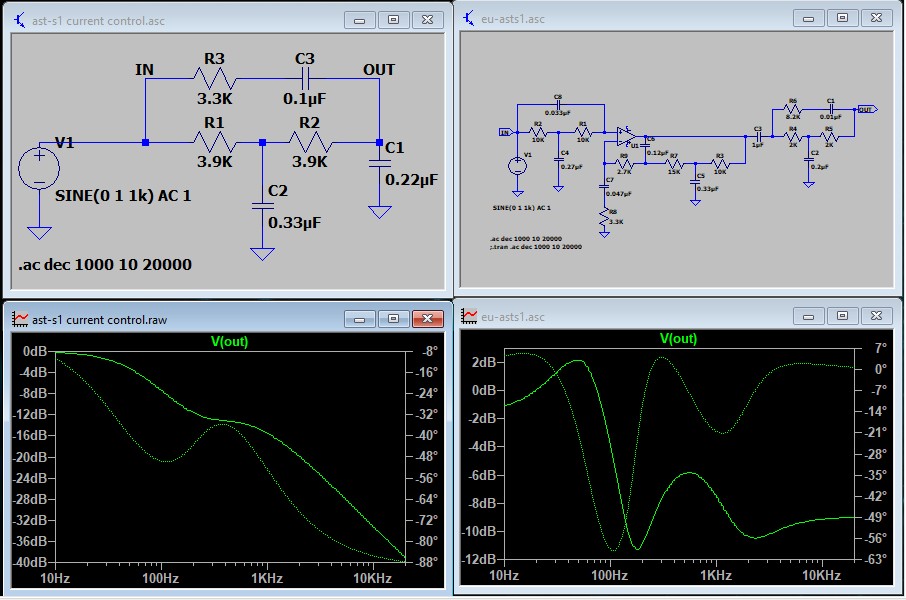Click the phase axis of the left plot
The height and width of the screenshot is (600, 906).
tap(428, 455)
